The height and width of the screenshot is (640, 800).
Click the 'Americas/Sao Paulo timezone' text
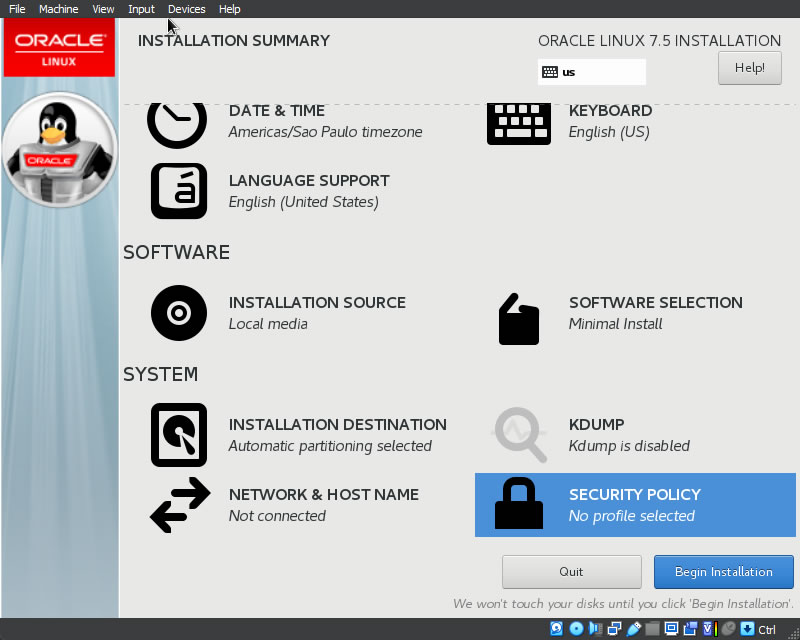pos(326,132)
